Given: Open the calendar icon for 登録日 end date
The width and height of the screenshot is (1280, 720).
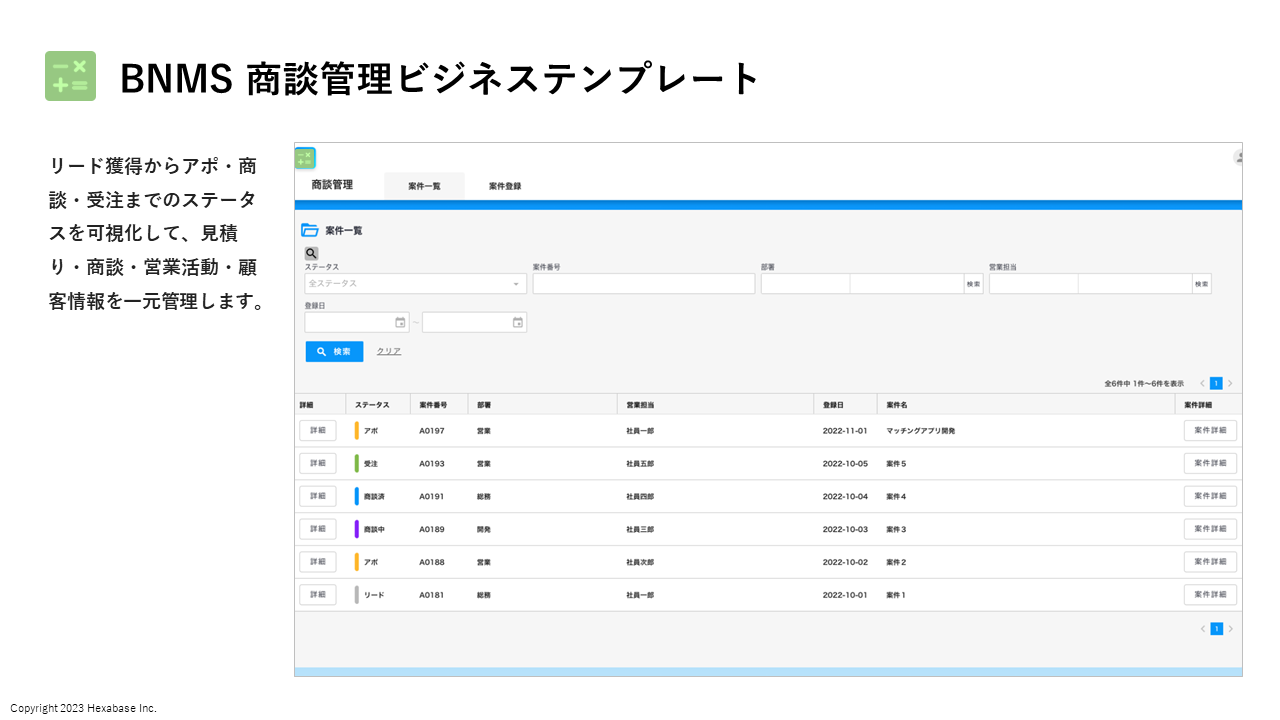Looking at the screenshot, I should pyautogui.click(x=518, y=322).
